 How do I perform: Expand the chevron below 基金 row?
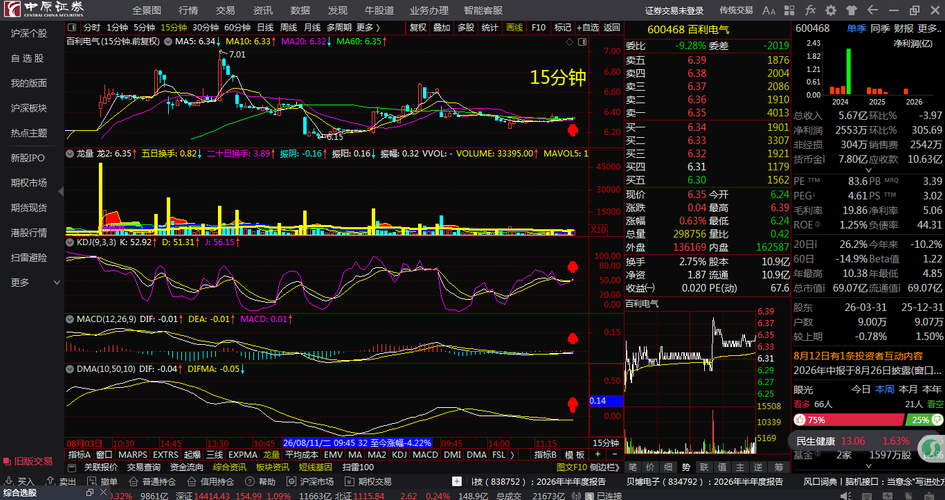pos(868,466)
